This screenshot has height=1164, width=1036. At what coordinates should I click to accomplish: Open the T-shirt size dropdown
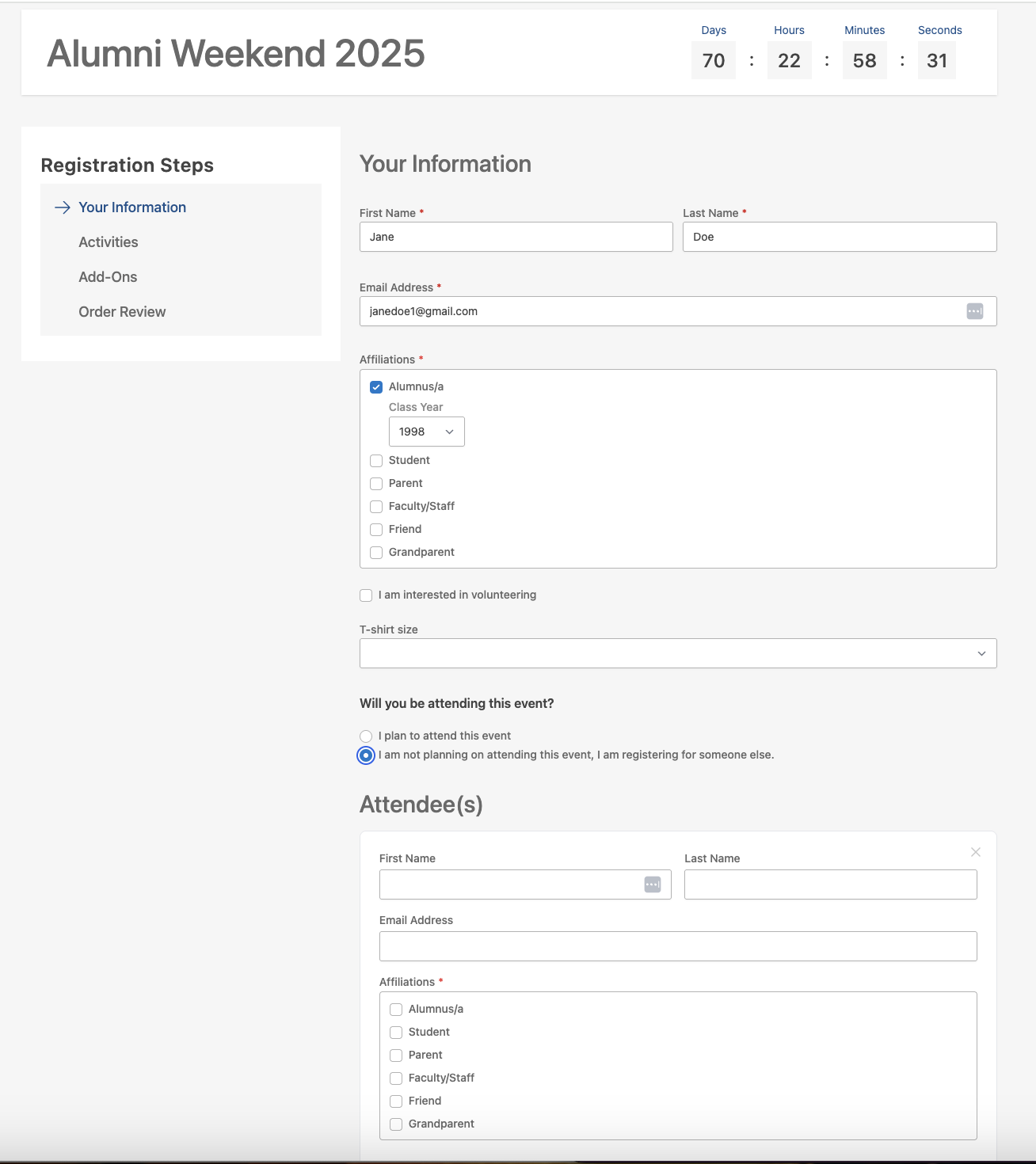pos(678,652)
